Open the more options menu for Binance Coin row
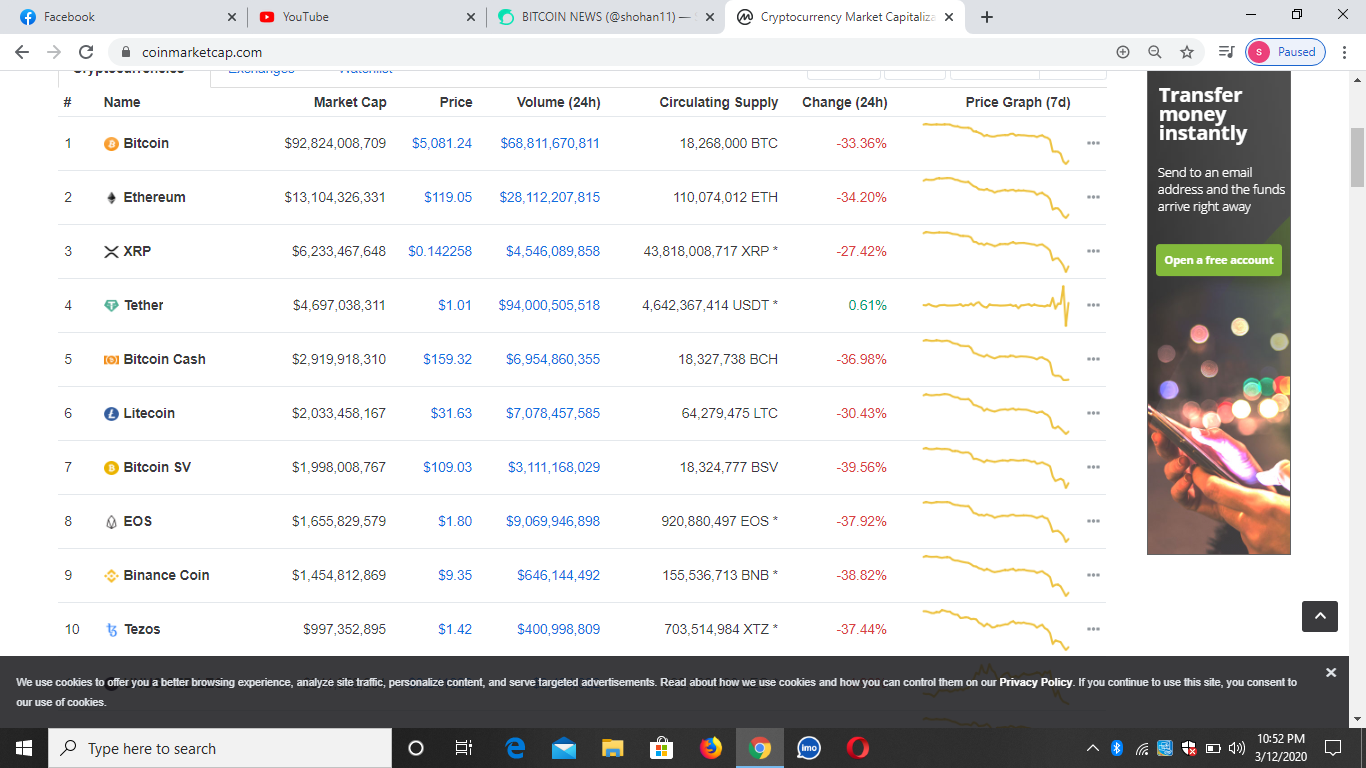 [x=1093, y=576]
